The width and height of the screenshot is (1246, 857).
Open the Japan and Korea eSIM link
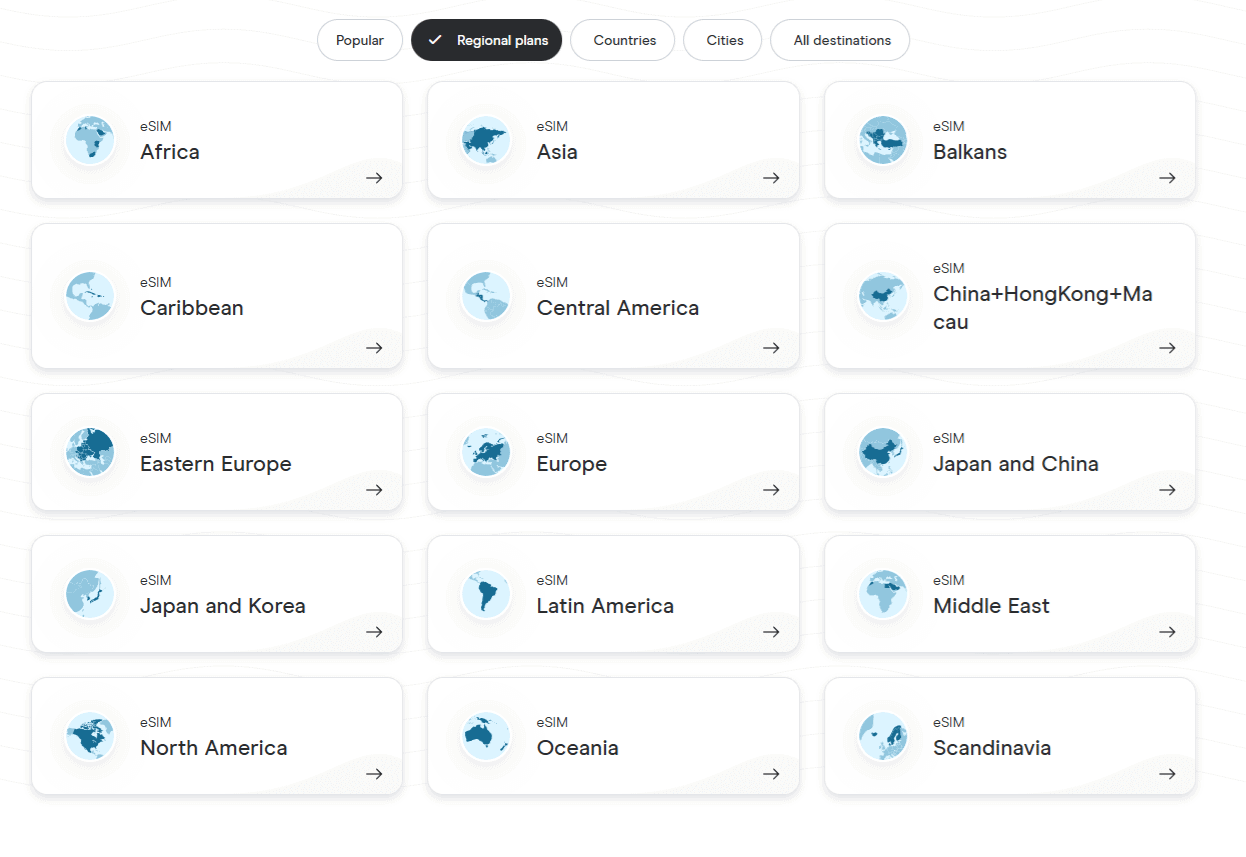coord(222,606)
